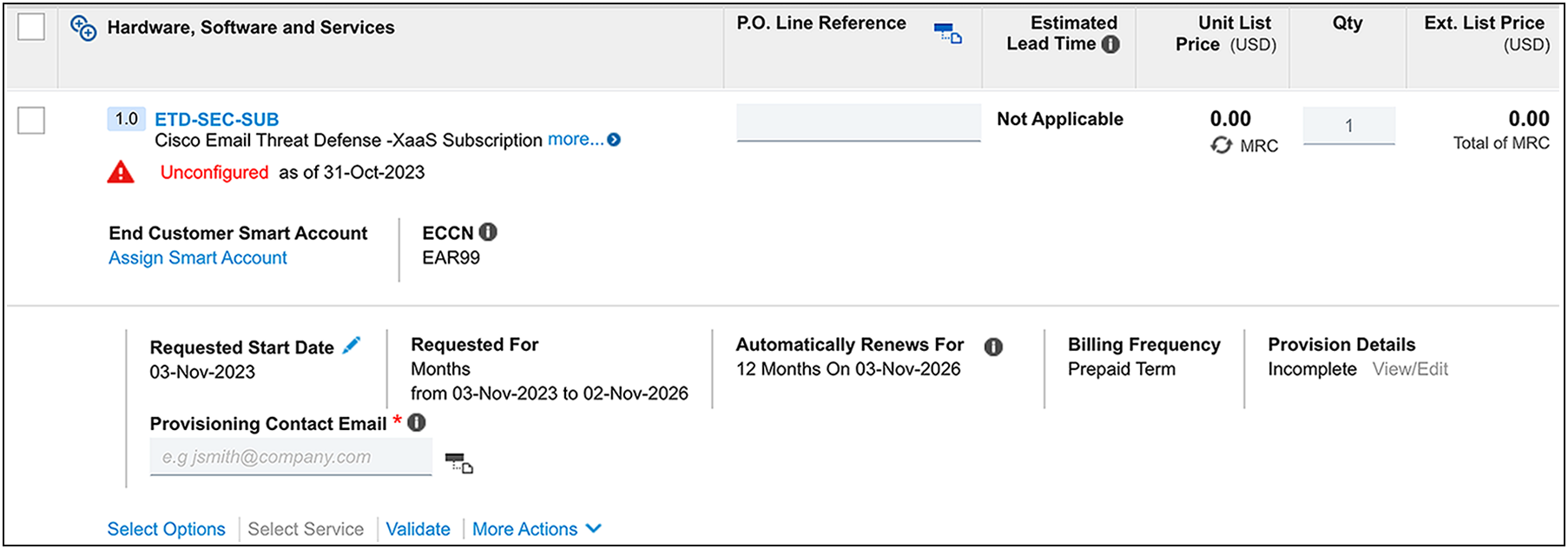Open Select Options for the subscription
This screenshot has height=549, width=1568.
(x=166, y=528)
